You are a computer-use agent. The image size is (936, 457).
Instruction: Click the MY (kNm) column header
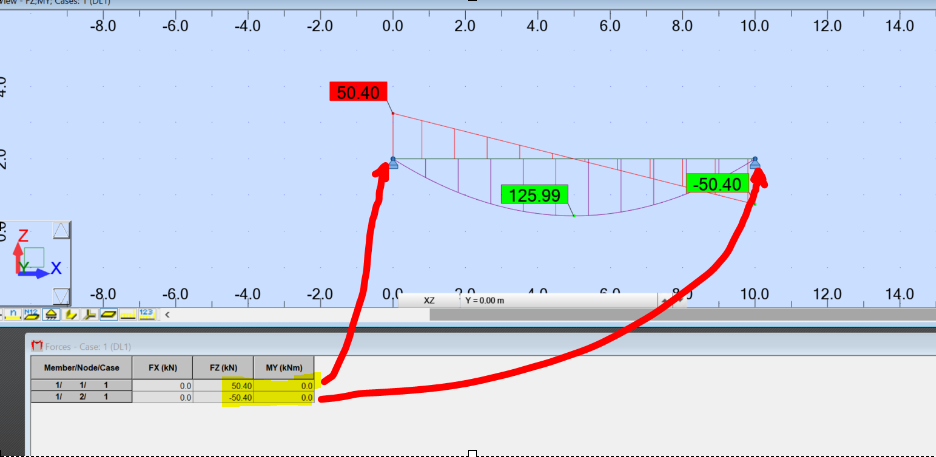pyautogui.click(x=284, y=368)
